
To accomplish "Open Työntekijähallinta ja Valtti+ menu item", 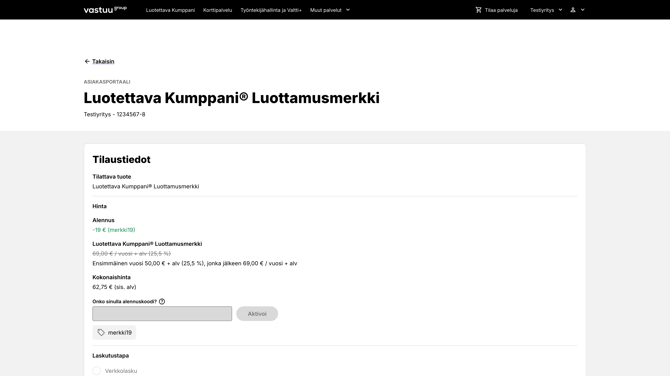I will tap(271, 10).
